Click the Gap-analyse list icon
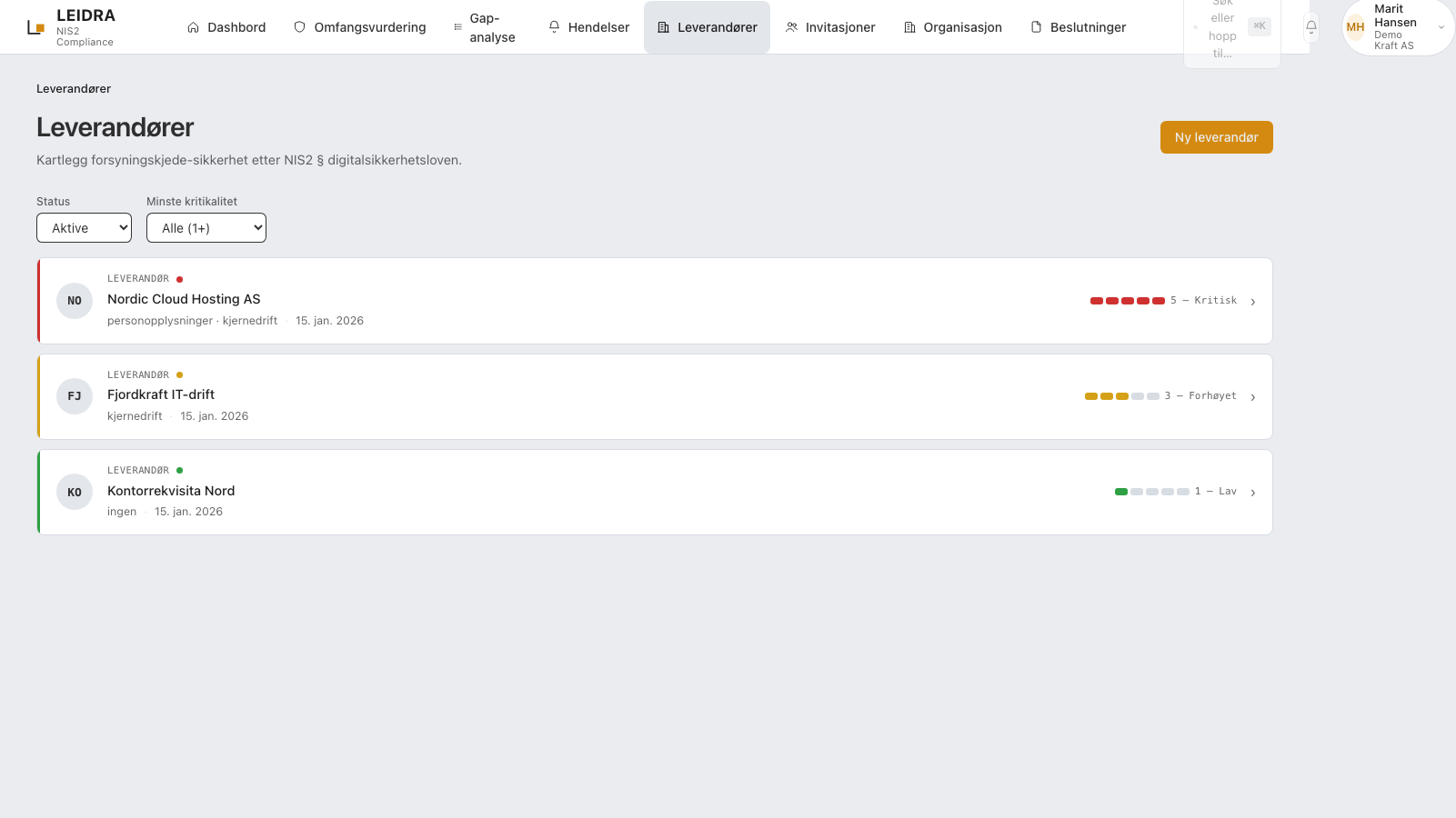1456x818 pixels. 458,27
